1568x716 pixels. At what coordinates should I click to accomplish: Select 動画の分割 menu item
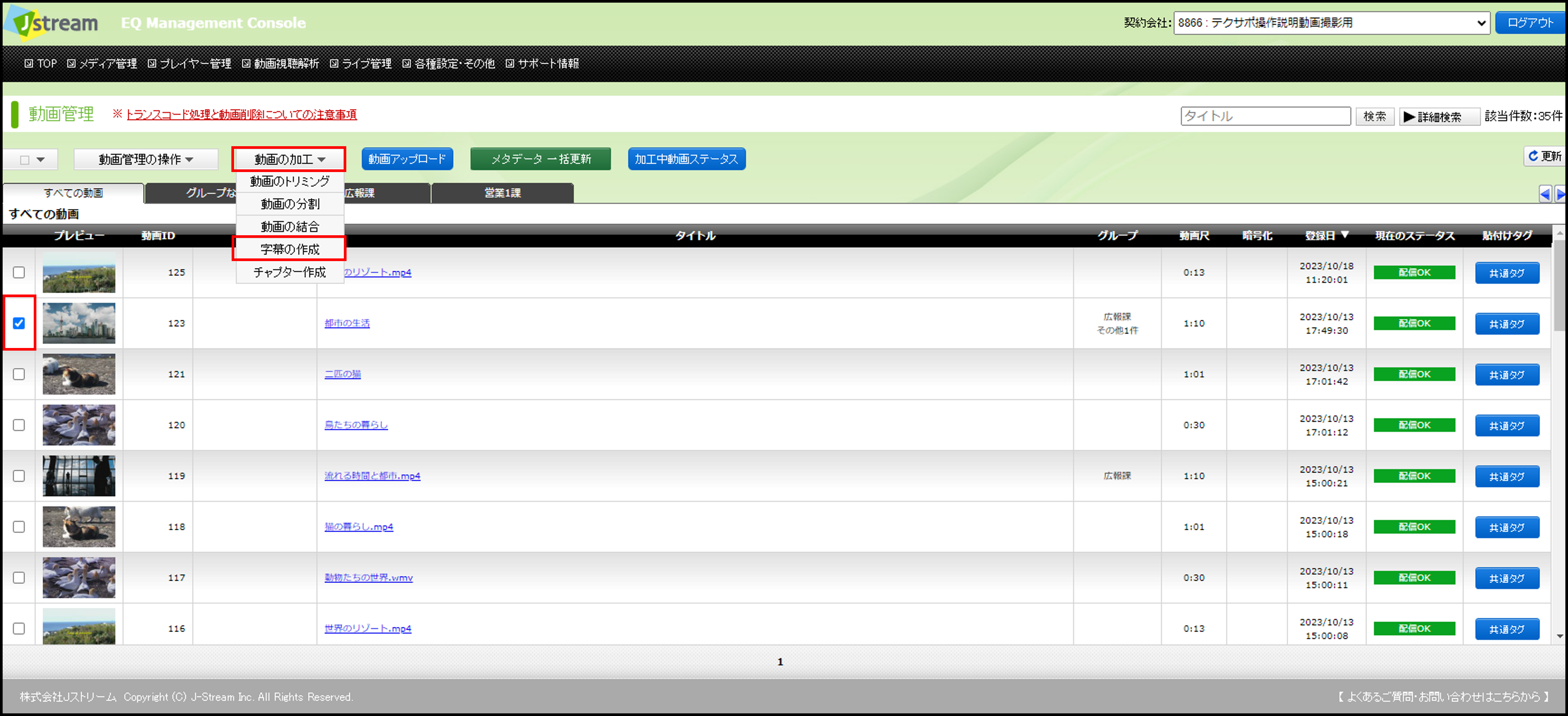click(x=290, y=204)
